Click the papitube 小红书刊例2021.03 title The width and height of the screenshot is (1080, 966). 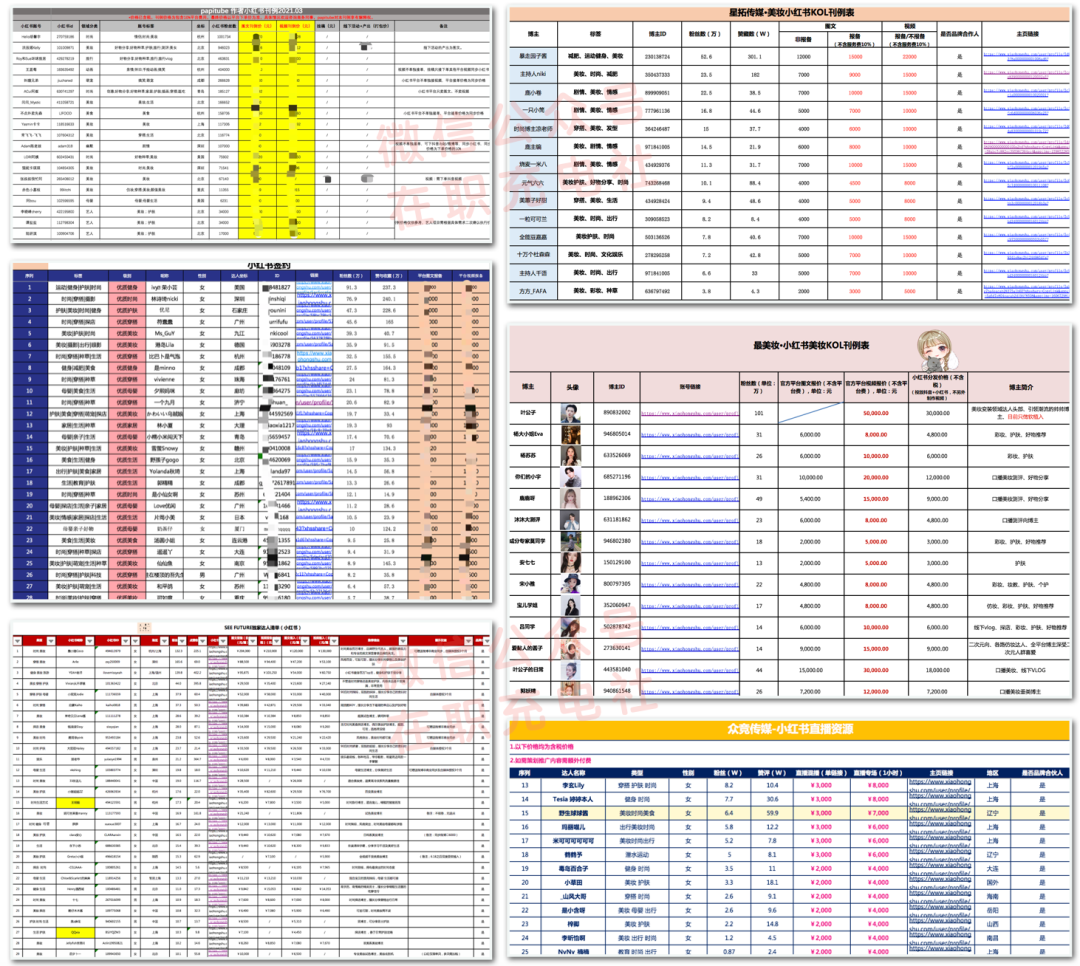(251, 12)
